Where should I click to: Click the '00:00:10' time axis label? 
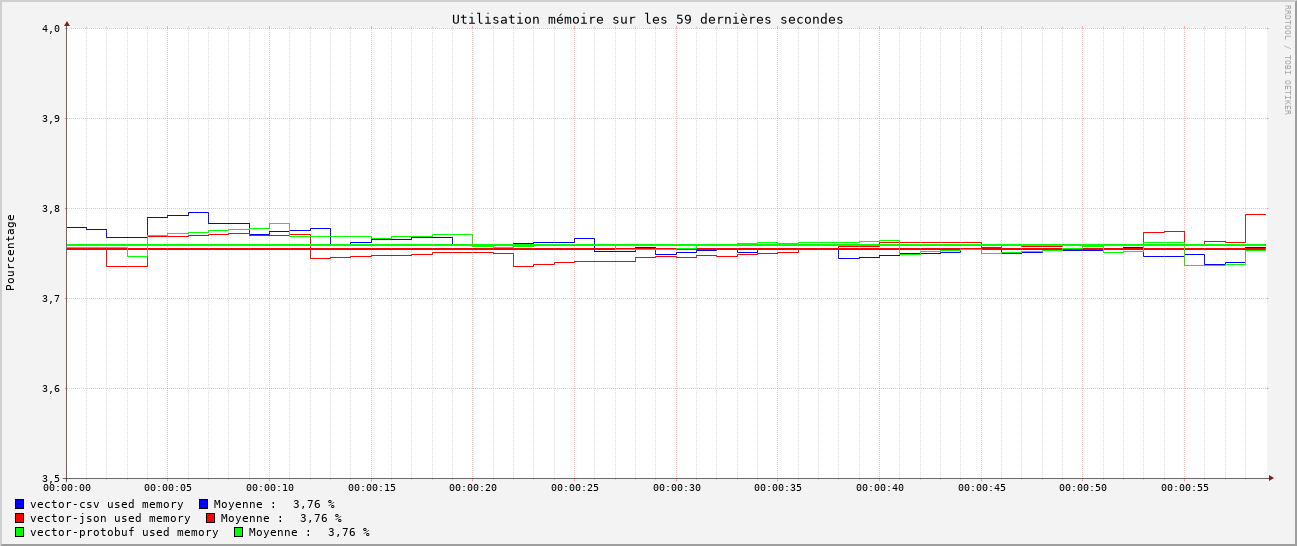coord(270,488)
